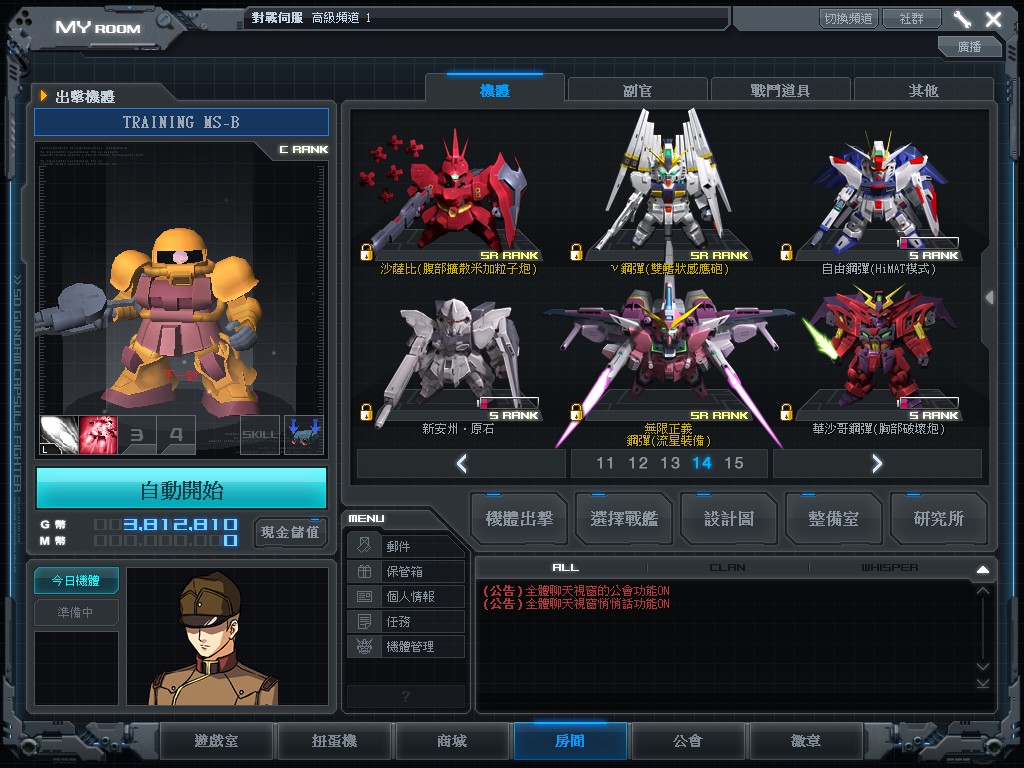Click the orange arrow beside 出擊機體

point(44,96)
